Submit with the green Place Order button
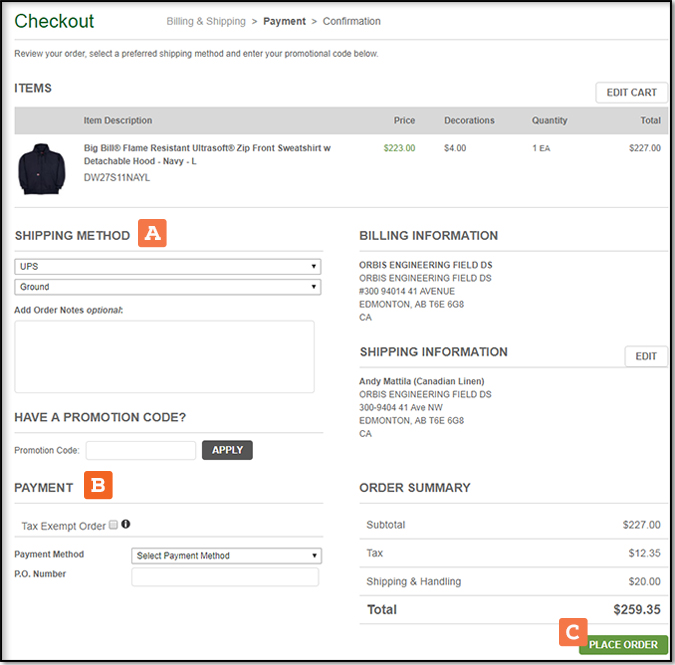The image size is (675, 665). point(623,644)
